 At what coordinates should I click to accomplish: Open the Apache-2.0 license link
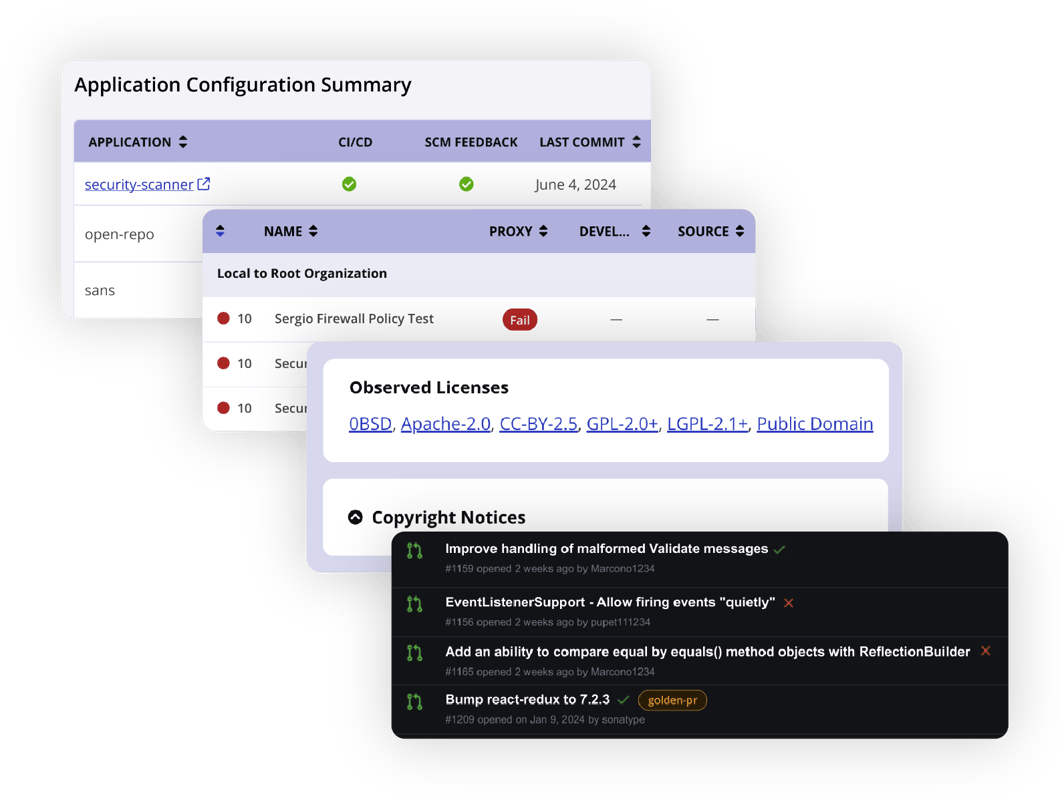tap(444, 423)
